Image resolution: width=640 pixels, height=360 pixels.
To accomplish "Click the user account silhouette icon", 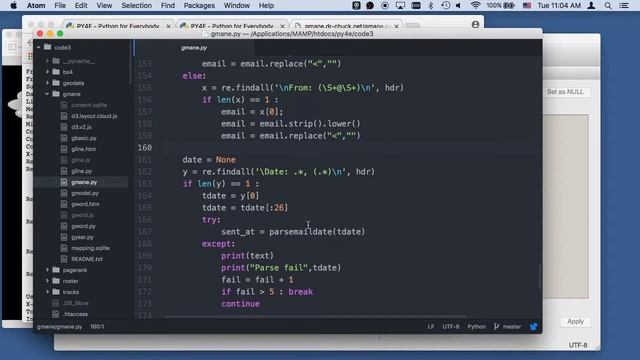I will [x=591, y=5].
